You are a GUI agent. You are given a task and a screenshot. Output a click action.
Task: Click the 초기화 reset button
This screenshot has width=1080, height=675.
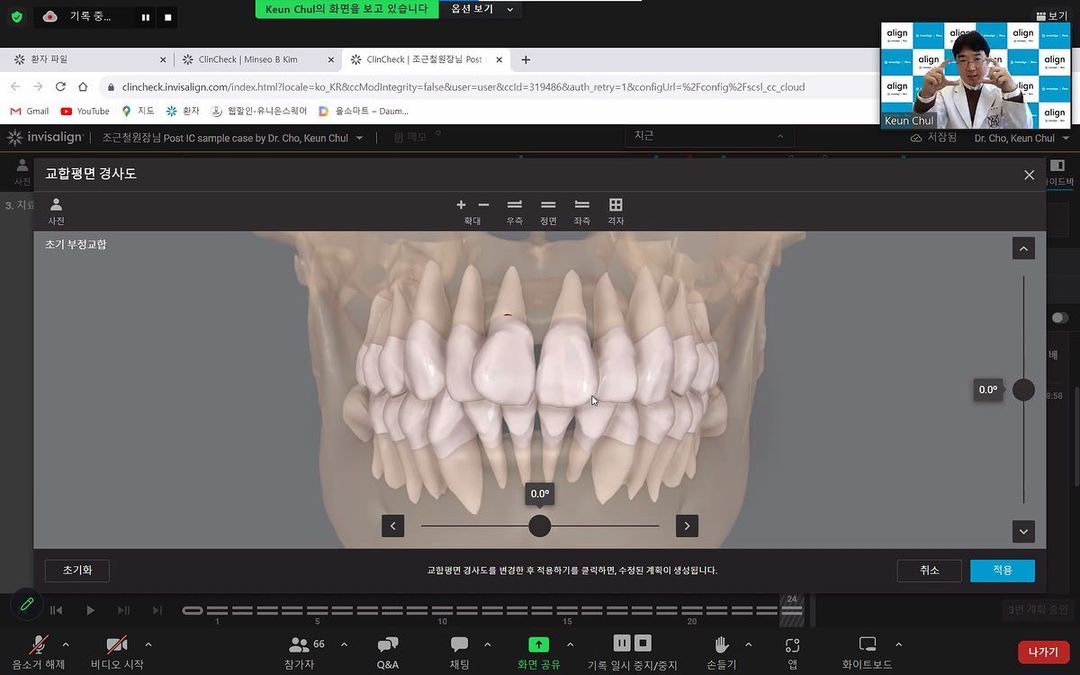pos(77,570)
